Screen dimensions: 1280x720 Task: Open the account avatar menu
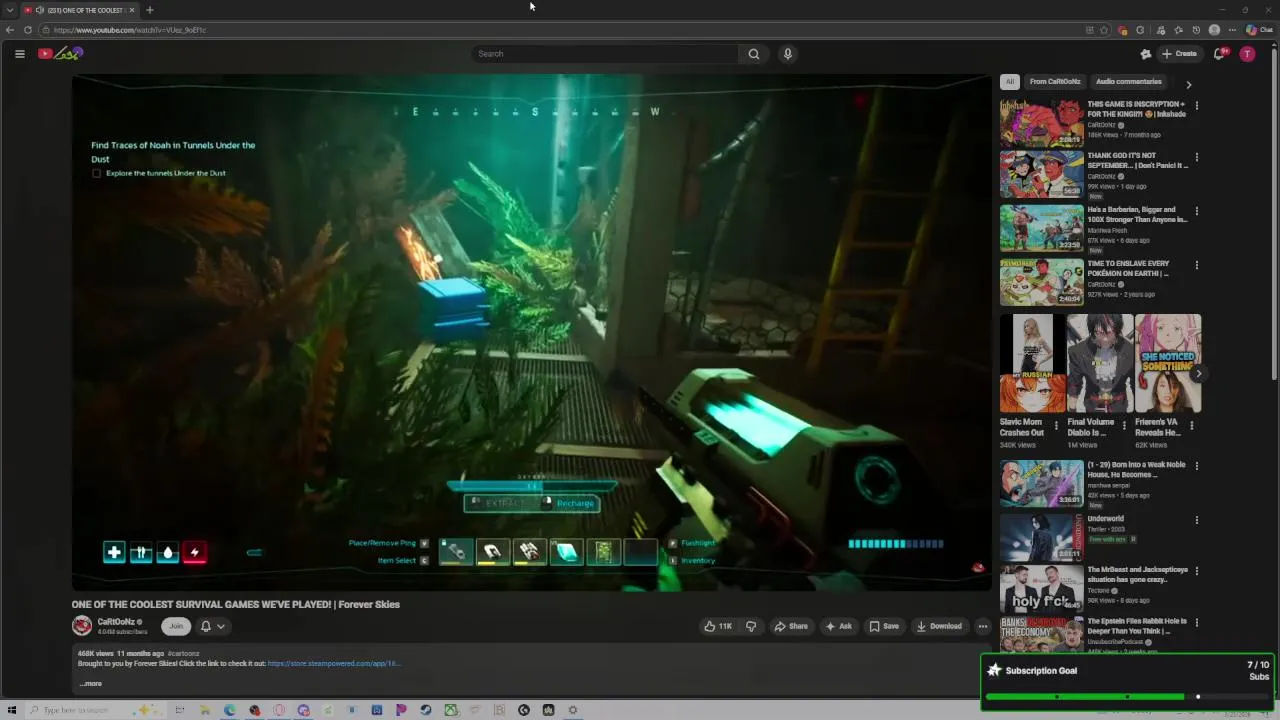pyautogui.click(x=1247, y=54)
